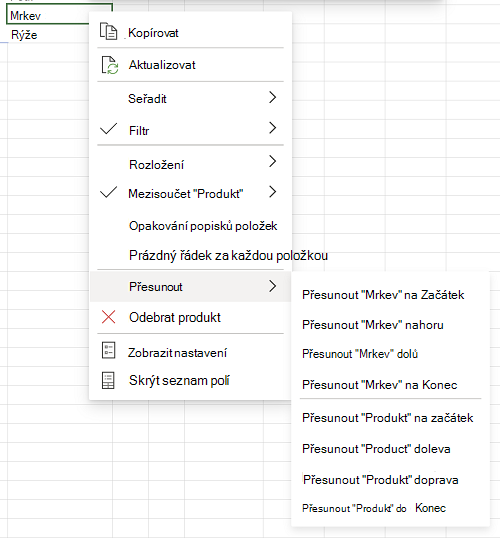Select Přesunout "Mrkev" na Začátek
The image size is (500, 538).
(383, 295)
